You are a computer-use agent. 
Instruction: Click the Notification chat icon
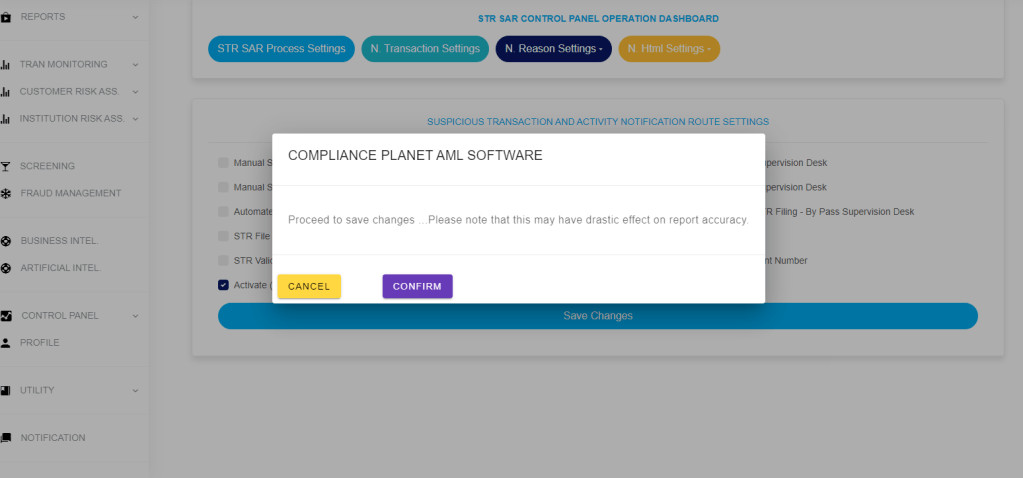6,438
